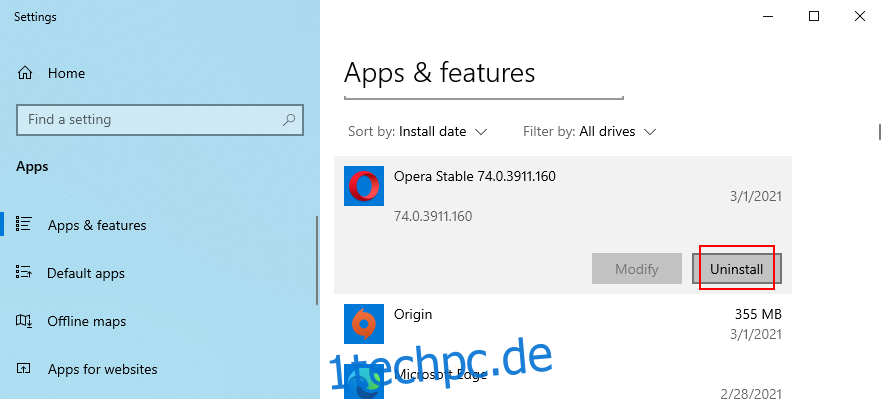Click the Opera version number 74.0.3911.160

[x=433, y=216]
